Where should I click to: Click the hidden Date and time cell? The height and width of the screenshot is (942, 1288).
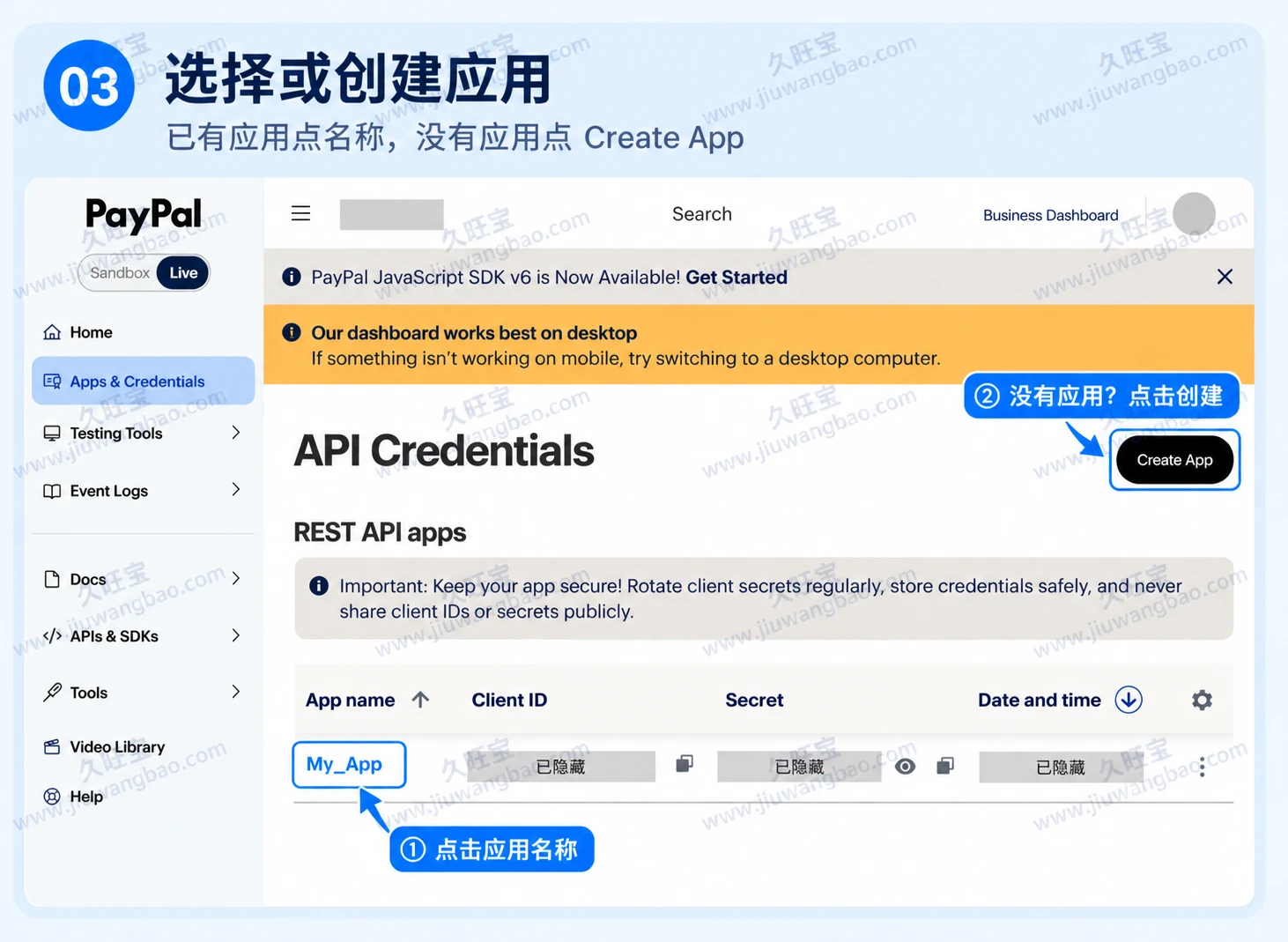tap(1061, 767)
